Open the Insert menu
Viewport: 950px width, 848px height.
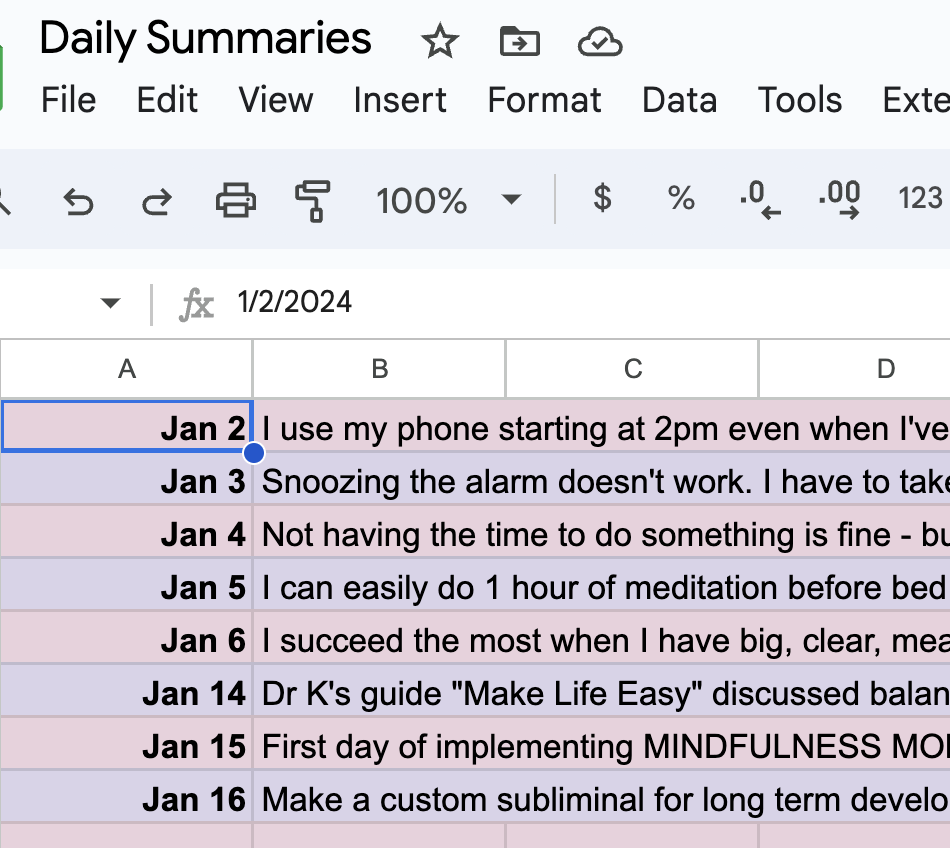pos(400,100)
